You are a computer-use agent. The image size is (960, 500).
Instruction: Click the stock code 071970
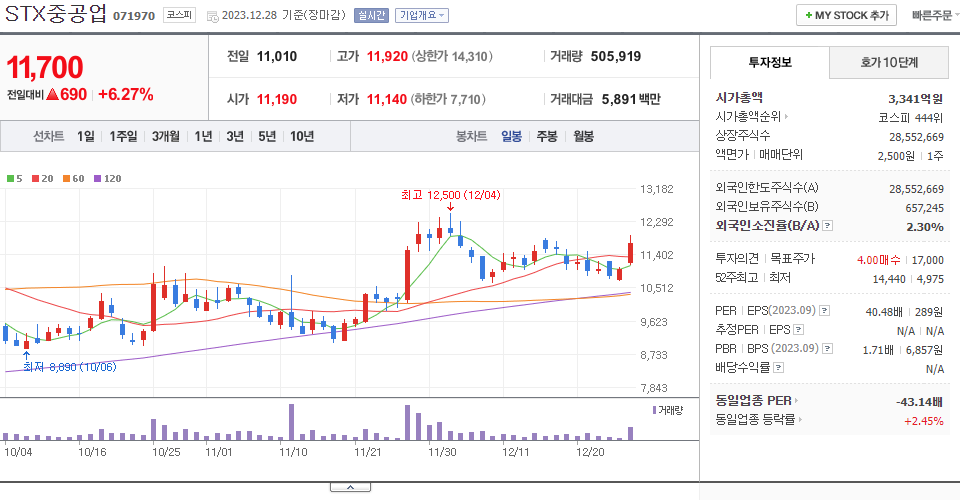tap(134, 16)
